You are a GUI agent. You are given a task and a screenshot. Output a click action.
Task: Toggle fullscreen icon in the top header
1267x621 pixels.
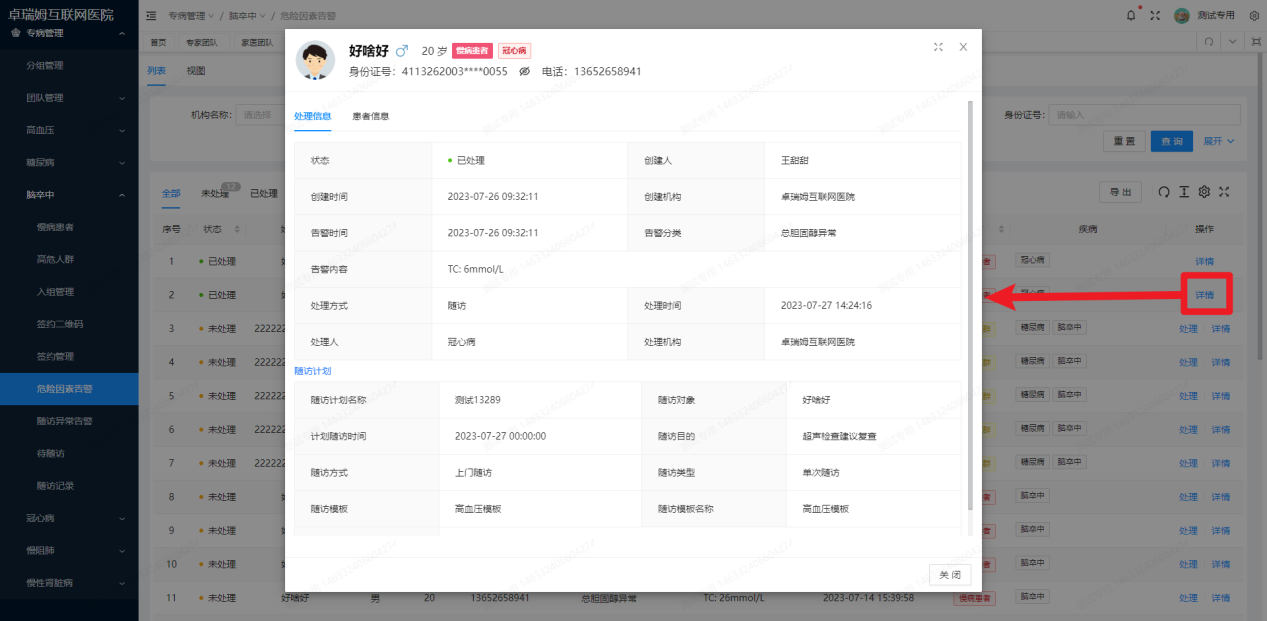coord(1155,15)
